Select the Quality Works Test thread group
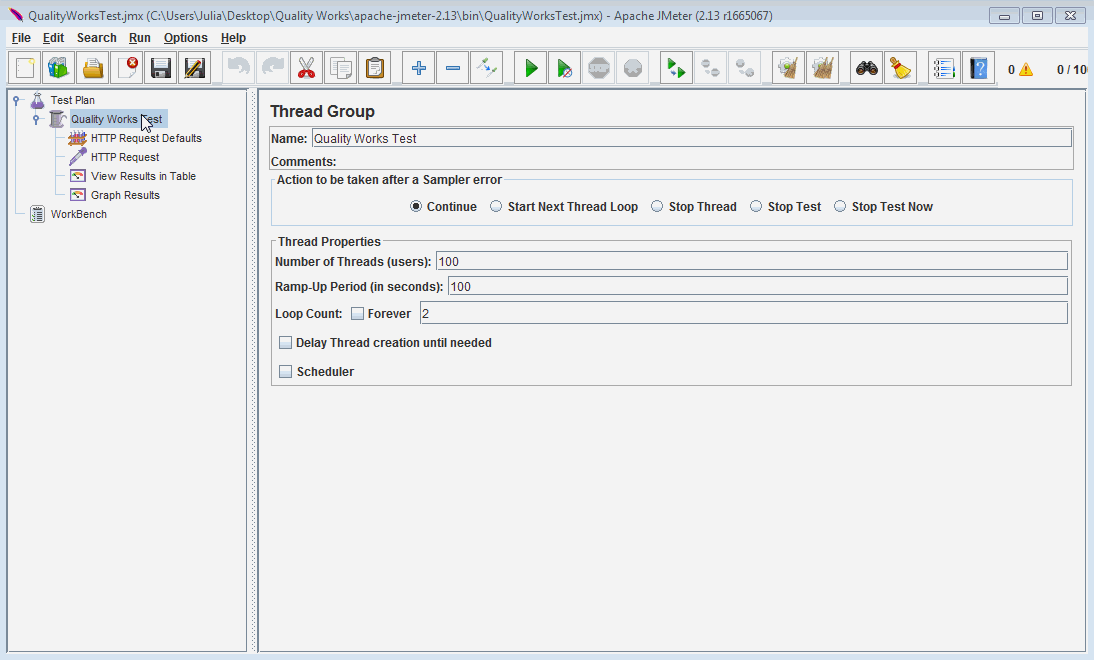 click(117, 119)
